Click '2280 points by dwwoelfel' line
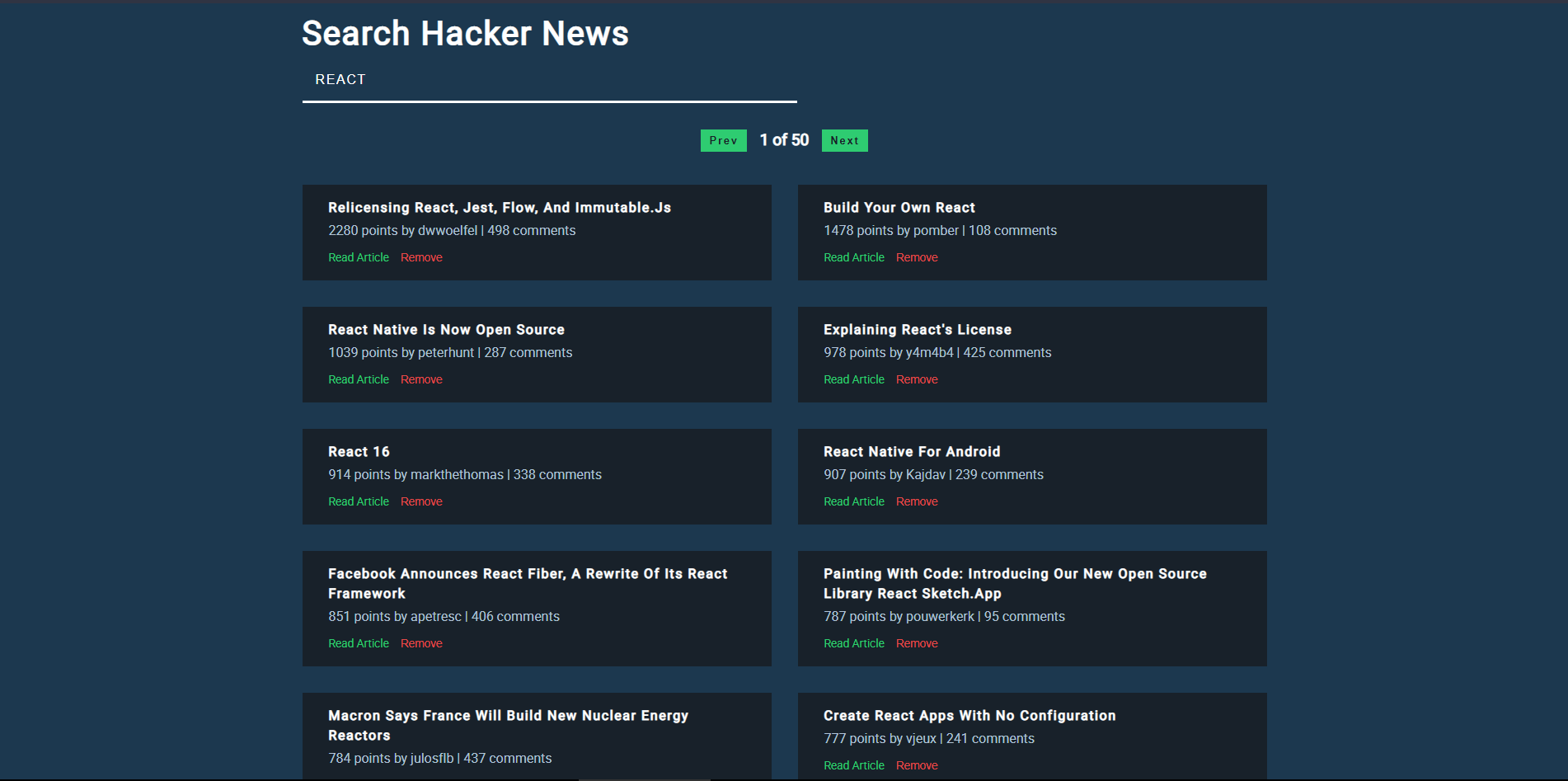1568x781 pixels. point(452,231)
